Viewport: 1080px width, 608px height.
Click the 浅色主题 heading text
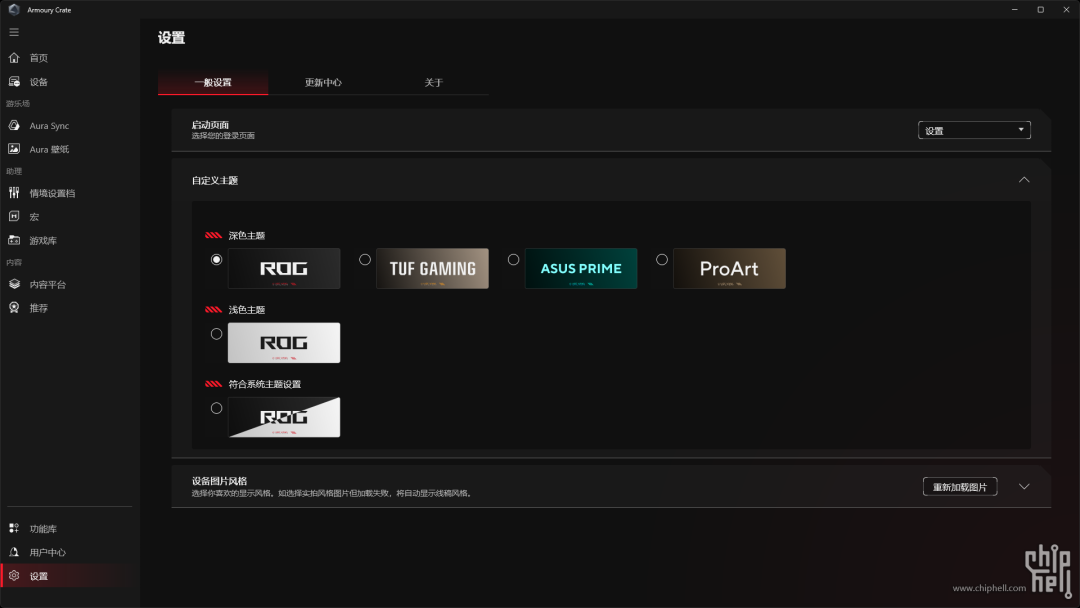click(x=247, y=310)
